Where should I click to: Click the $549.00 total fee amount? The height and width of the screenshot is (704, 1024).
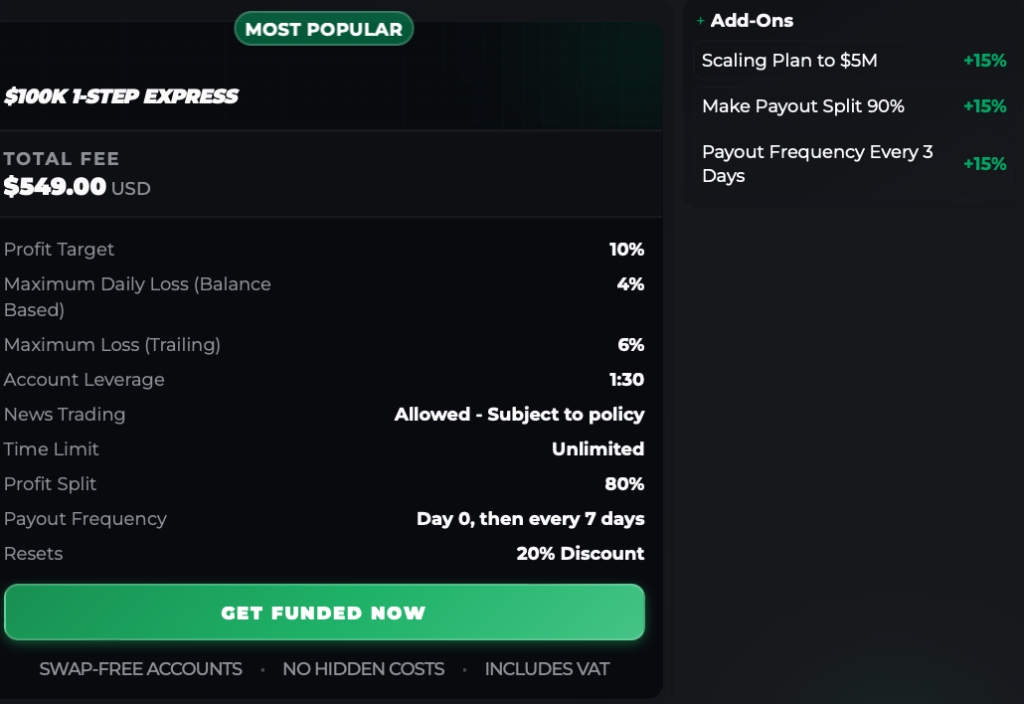coord(55,187)
